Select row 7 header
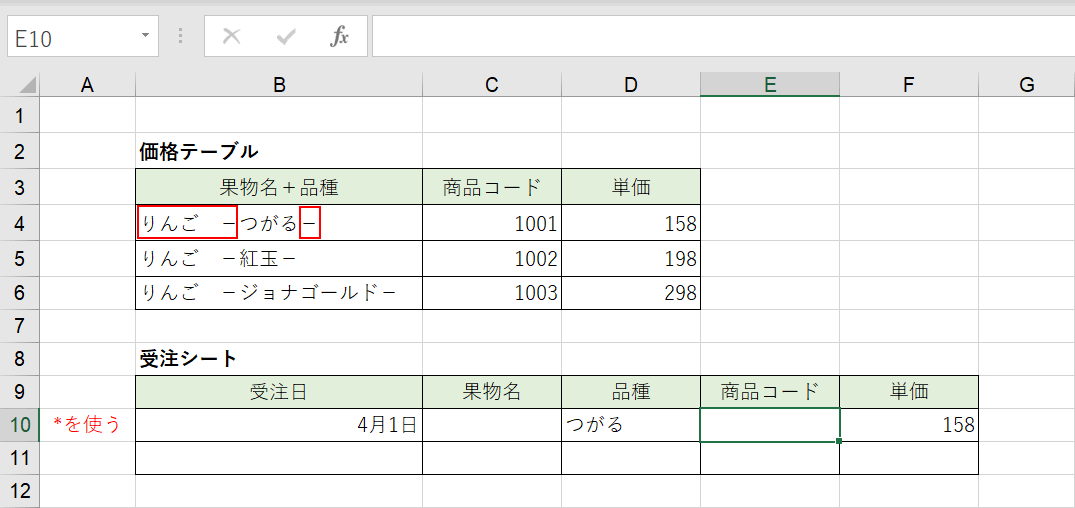Image resolution: width=1075 pixels, height=508 pixels. tap(19, 326)
